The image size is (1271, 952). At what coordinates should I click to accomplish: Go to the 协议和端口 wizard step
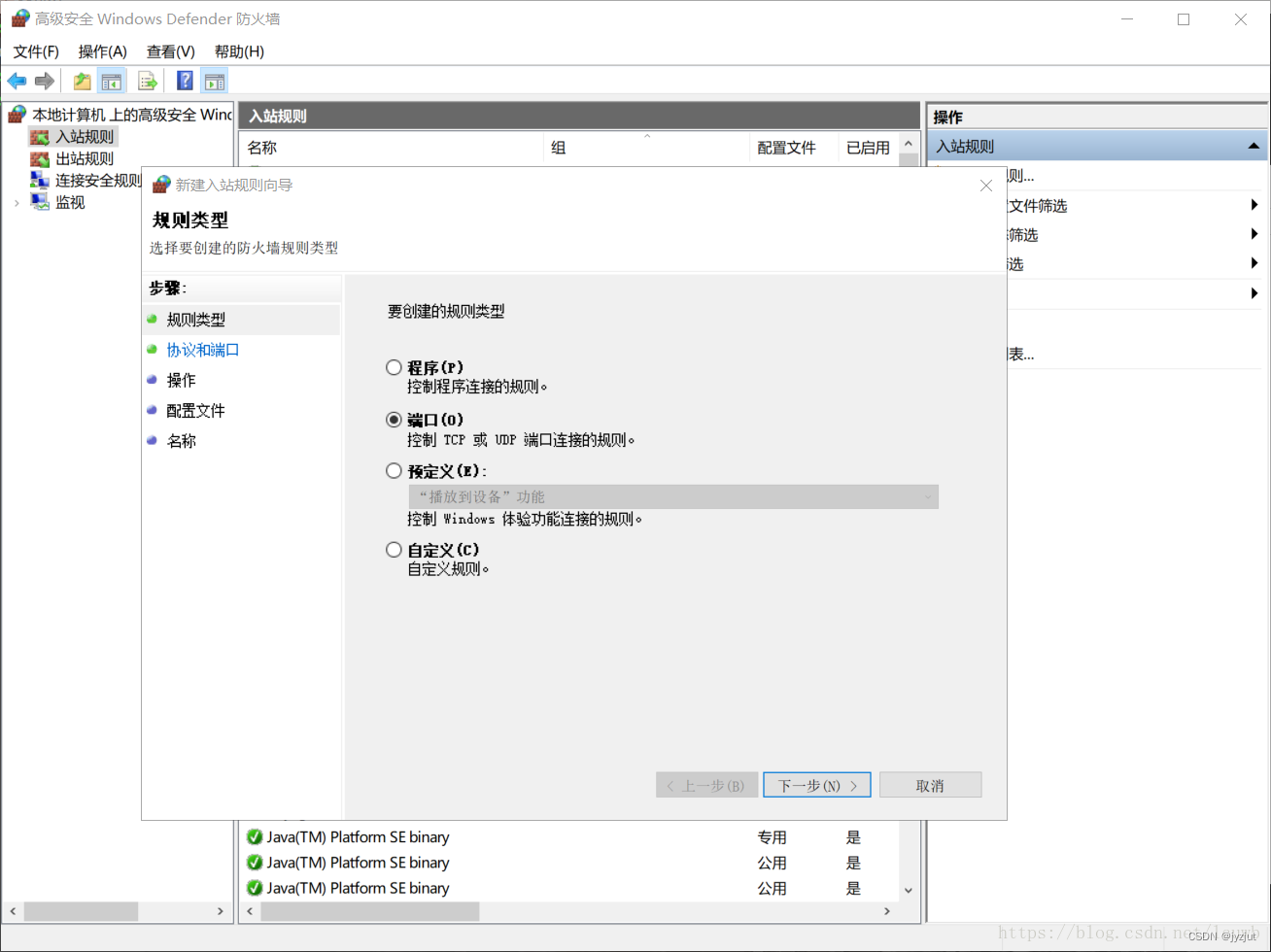(203, 350)
